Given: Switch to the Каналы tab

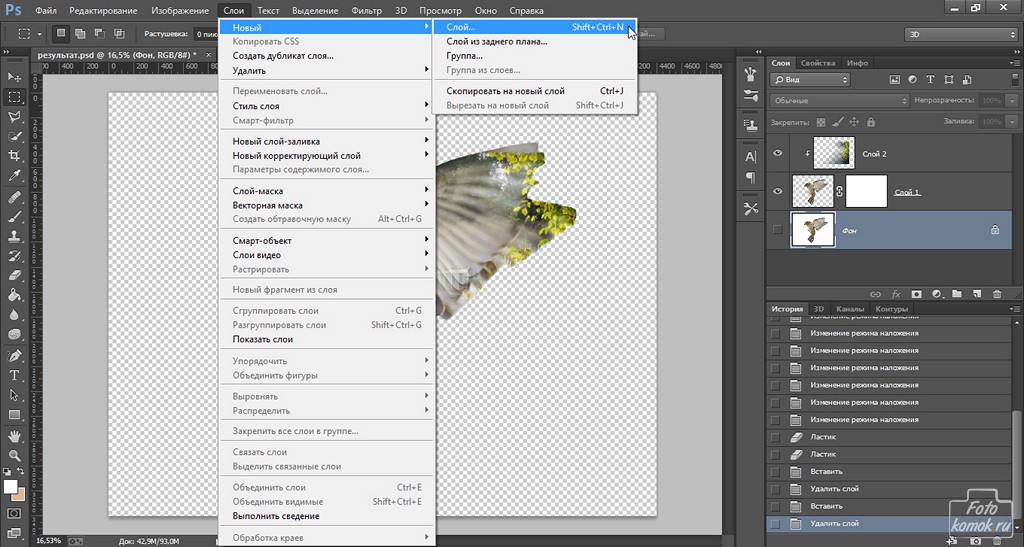Looking at the screenshot, I should pos(850,309).
